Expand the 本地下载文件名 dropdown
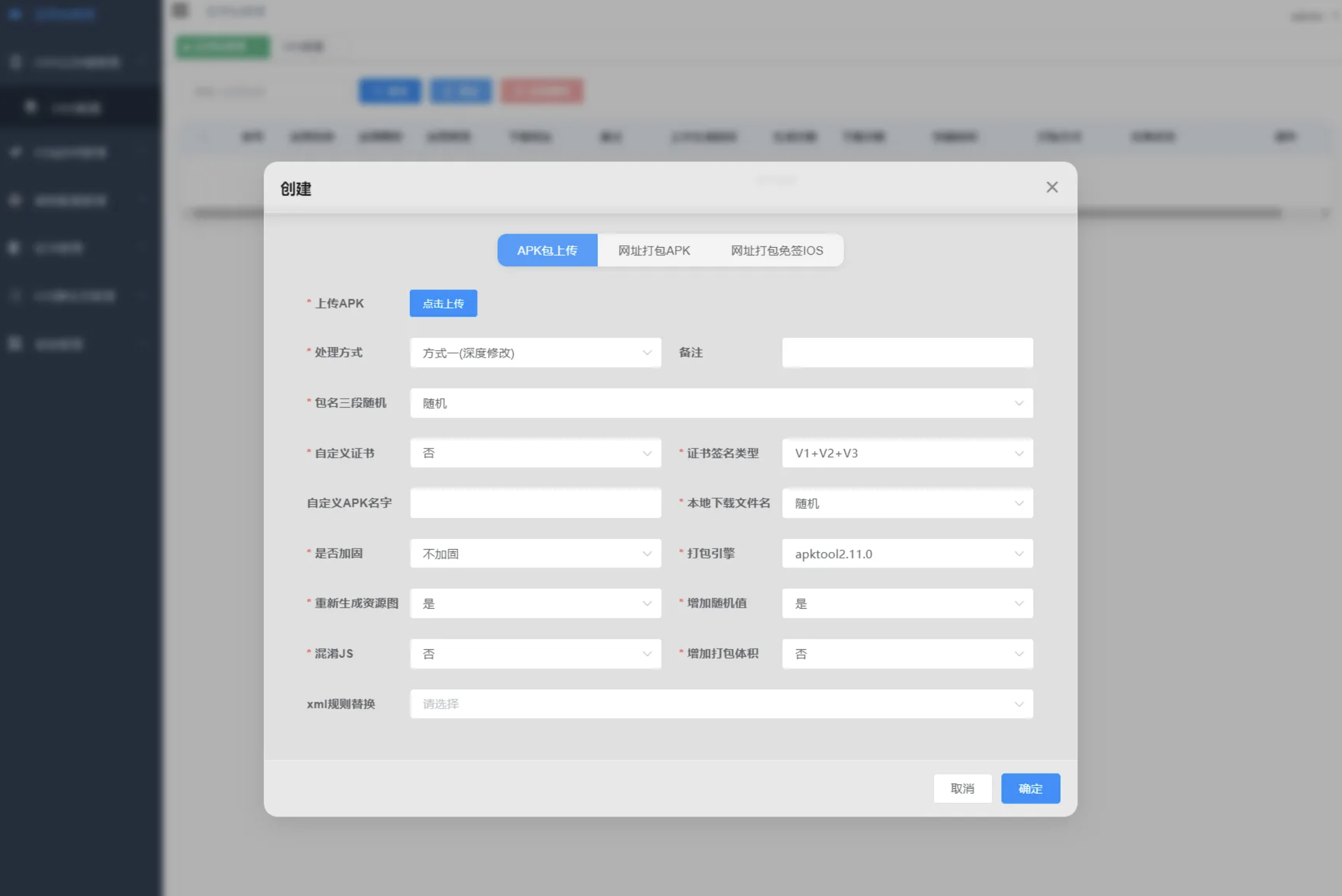 [x=907, y=503]
